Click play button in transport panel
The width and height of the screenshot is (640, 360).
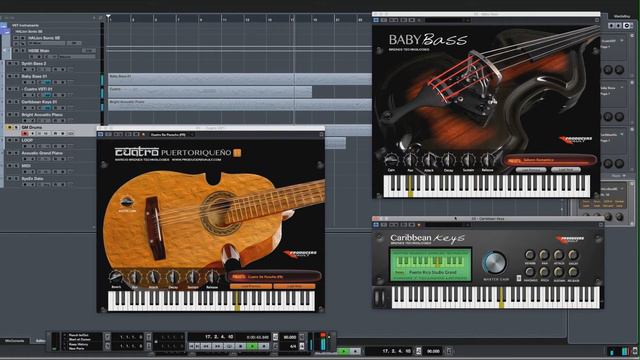click(x=252, y=346)
